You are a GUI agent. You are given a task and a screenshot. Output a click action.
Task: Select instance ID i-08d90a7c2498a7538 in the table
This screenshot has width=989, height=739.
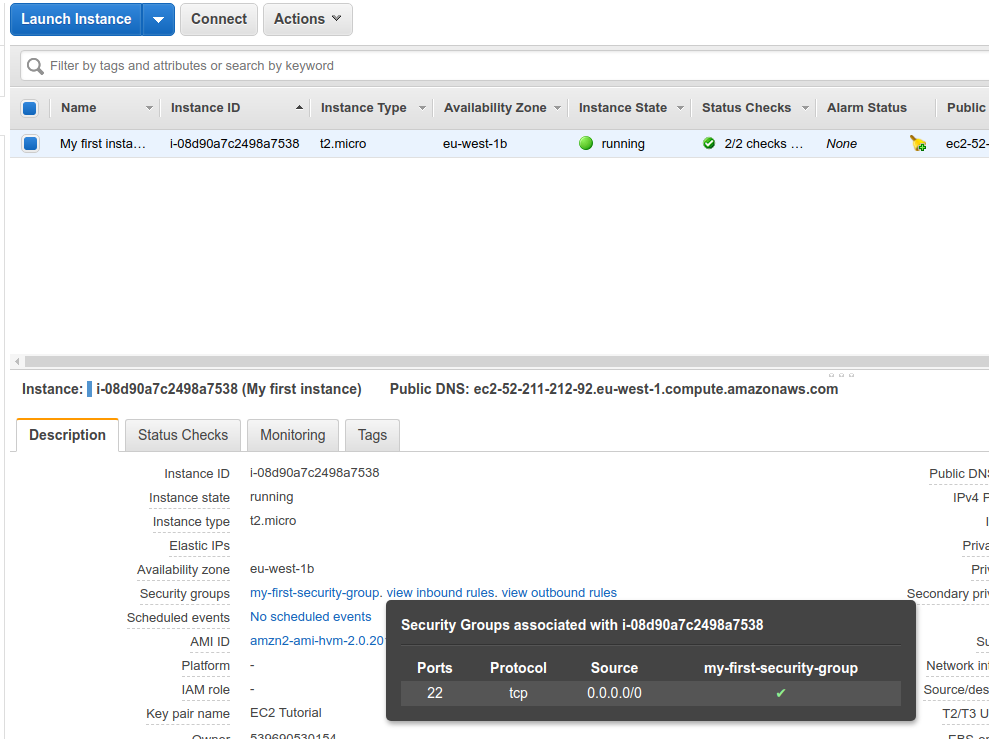(x=235, y=144)
